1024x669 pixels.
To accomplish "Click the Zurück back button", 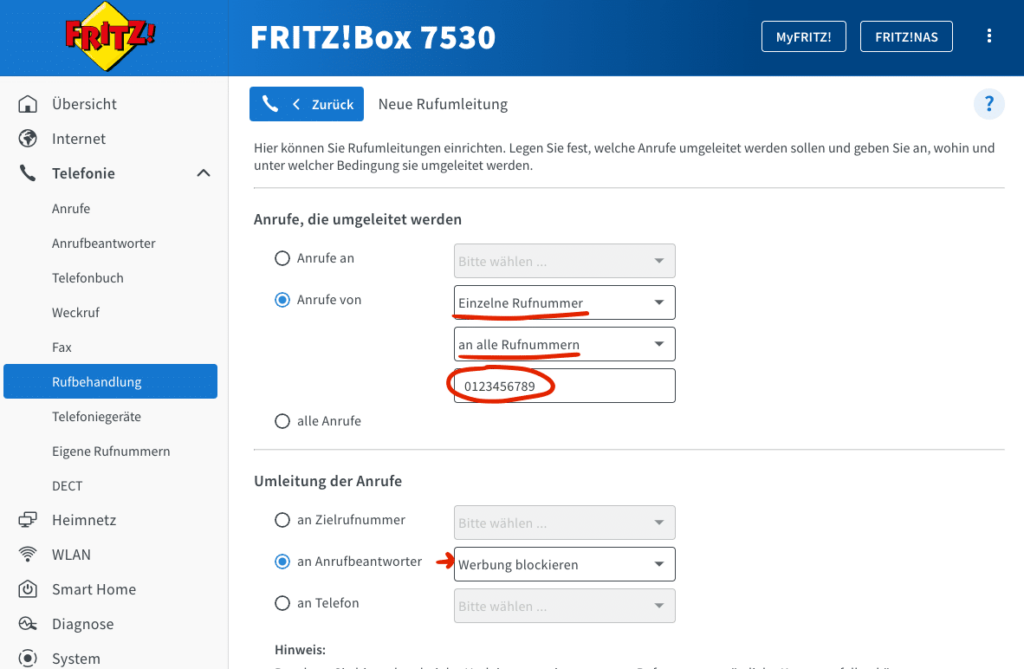I will coord(307,104).
